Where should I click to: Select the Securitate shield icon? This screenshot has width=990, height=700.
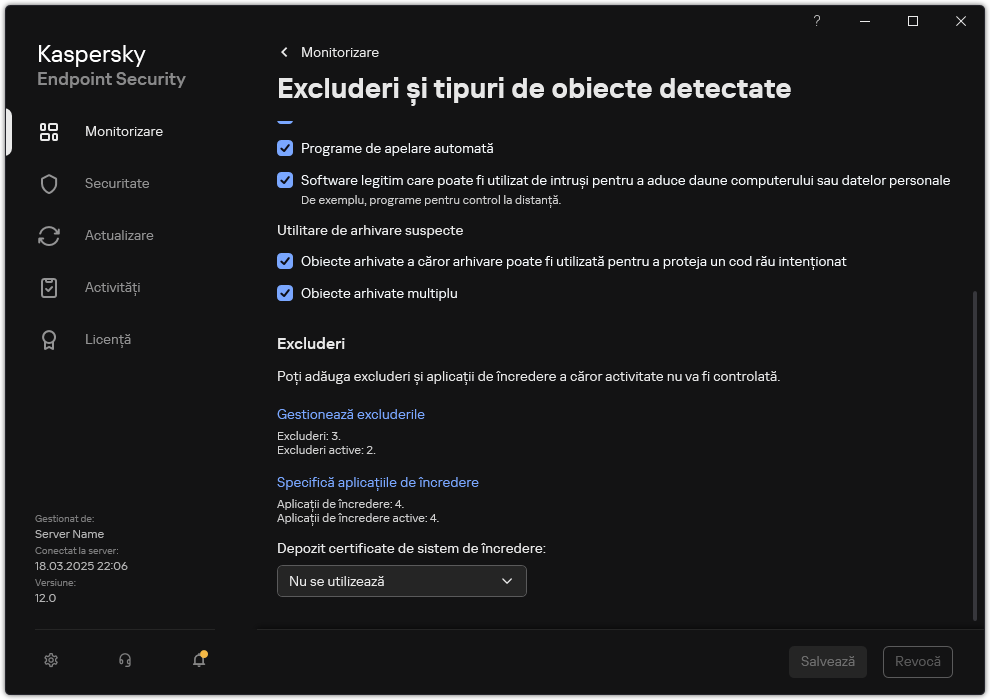[48, 183]
